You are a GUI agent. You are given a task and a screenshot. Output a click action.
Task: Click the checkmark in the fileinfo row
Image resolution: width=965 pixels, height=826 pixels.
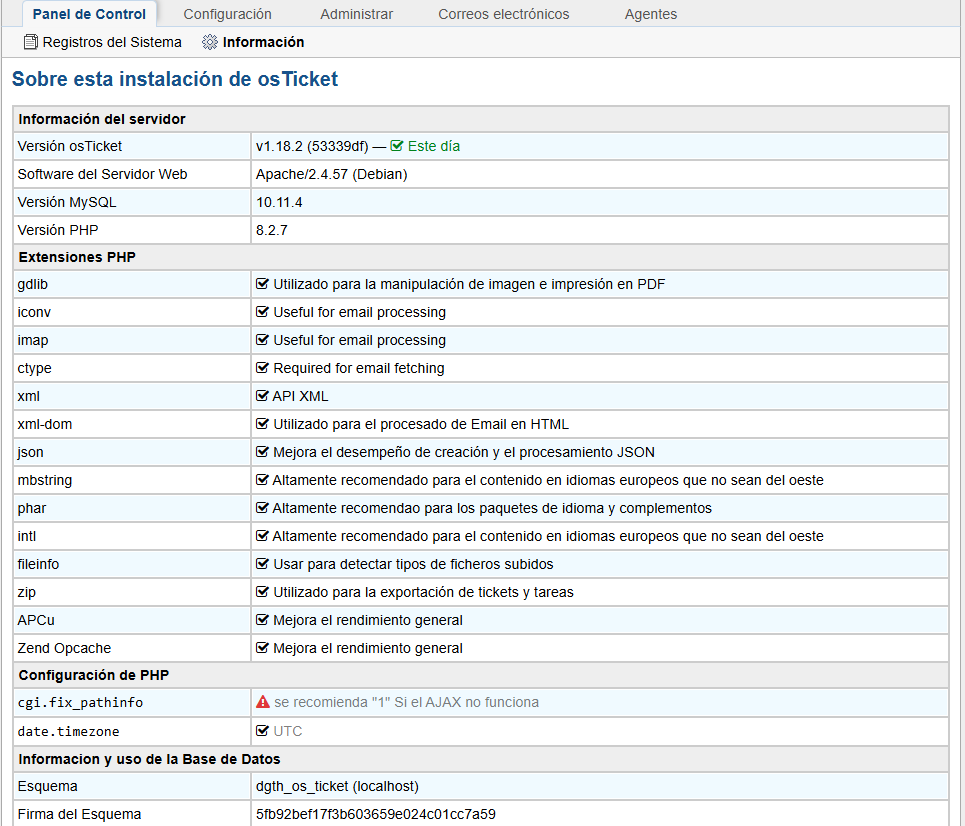263,564
